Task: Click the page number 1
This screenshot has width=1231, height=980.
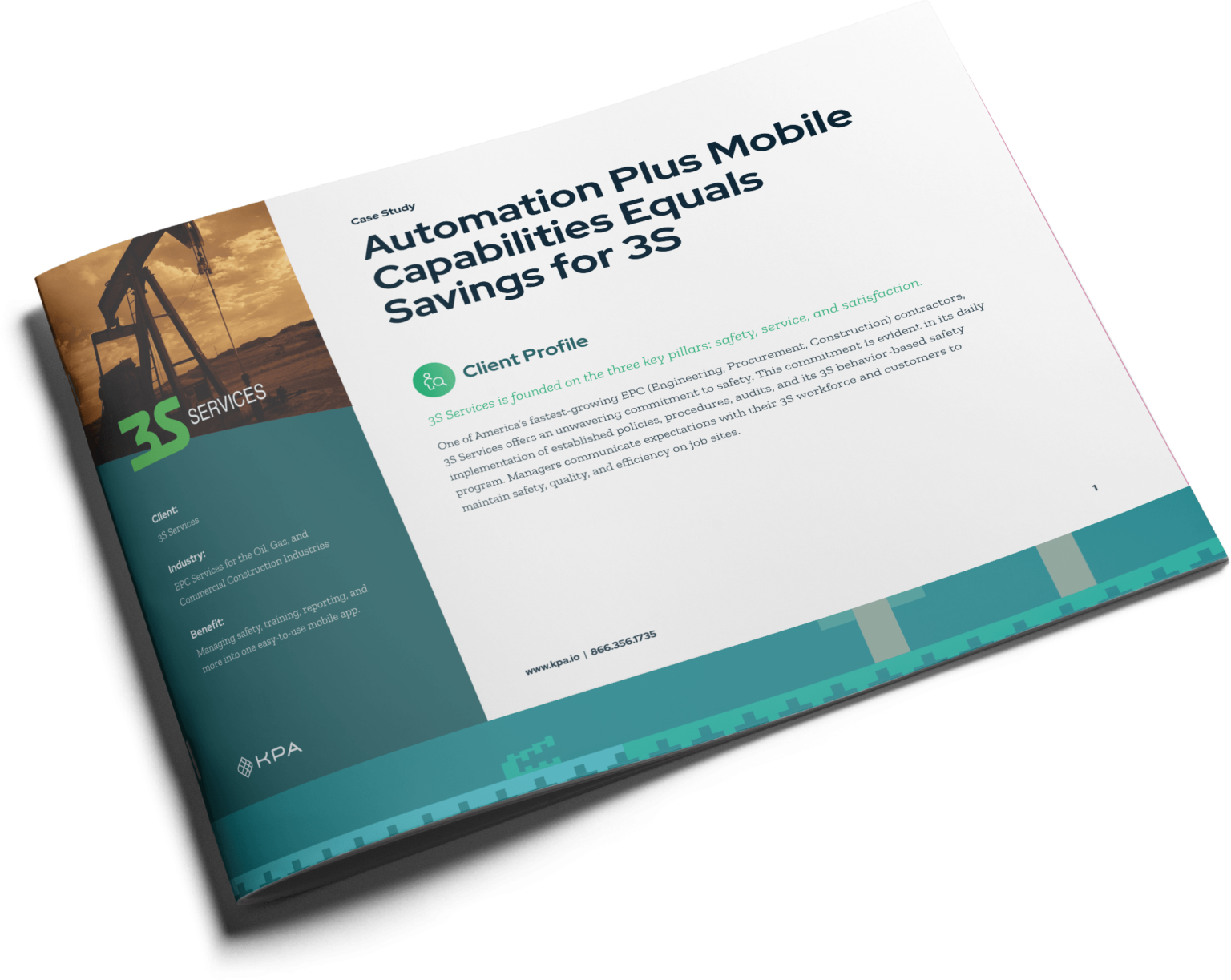Action: [x=1095, y=488]
